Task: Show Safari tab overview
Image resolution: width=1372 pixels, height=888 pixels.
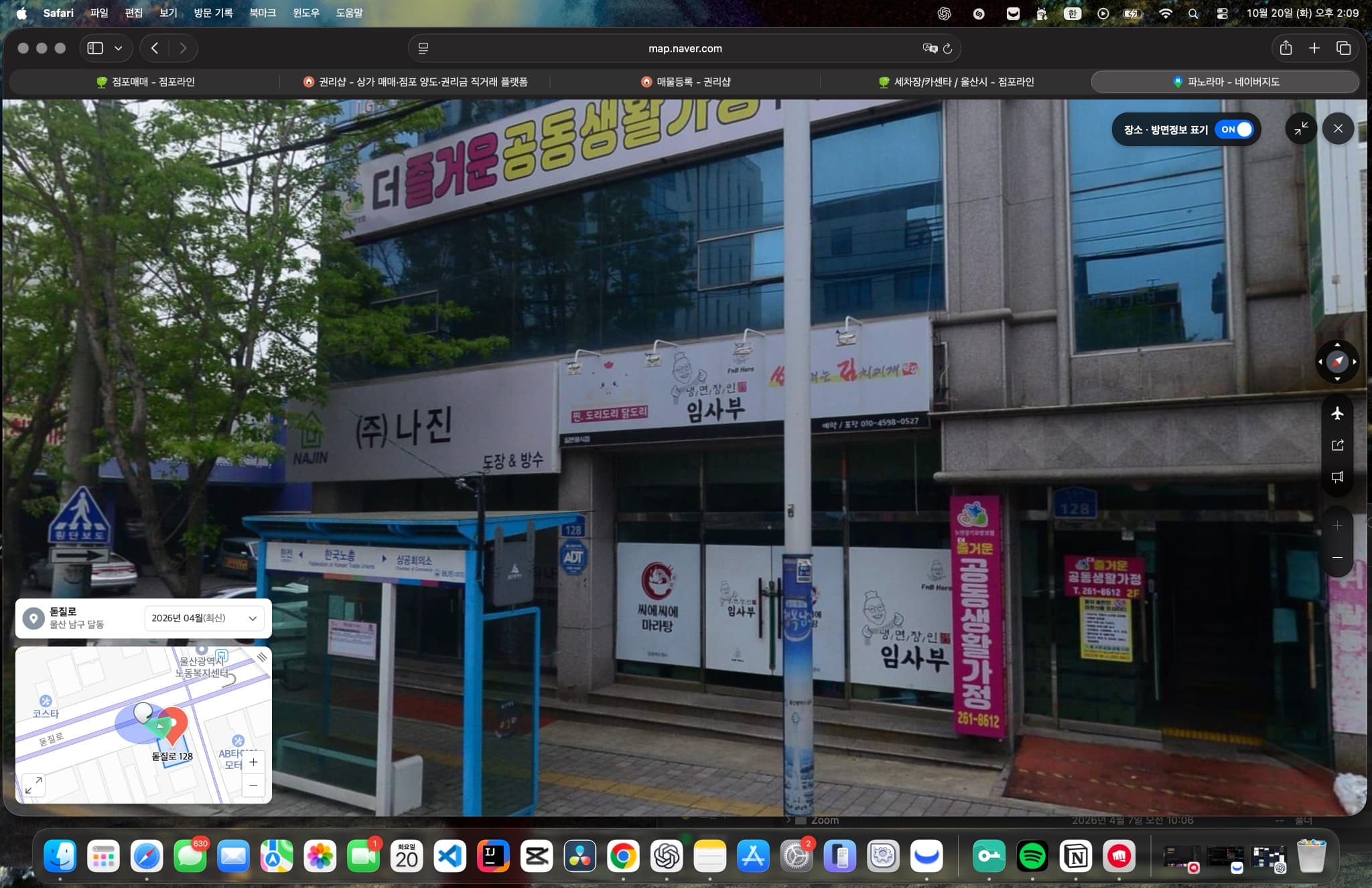Action: [x=1343, y=48]
